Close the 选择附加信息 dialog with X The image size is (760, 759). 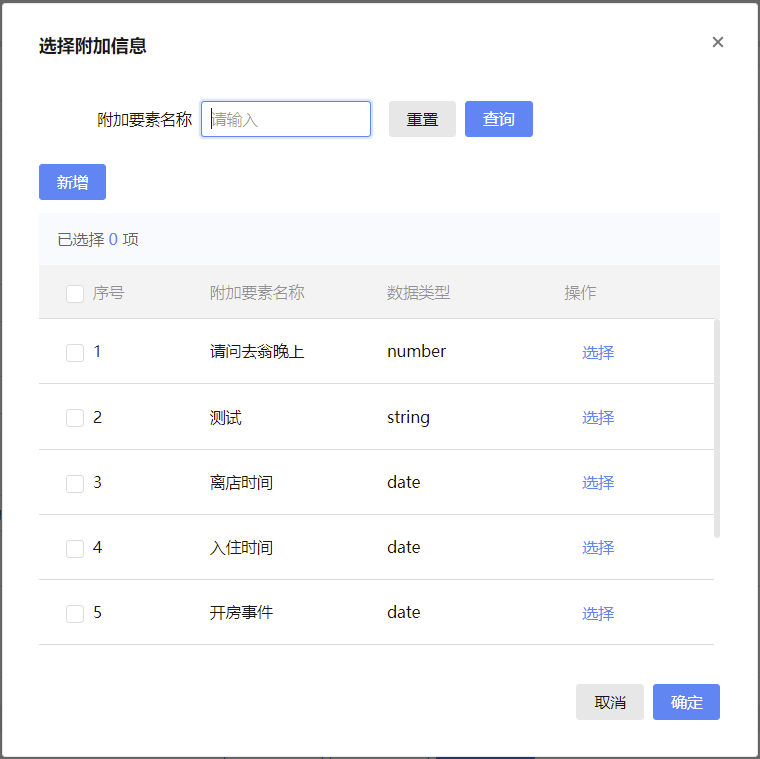pos(717,42)
